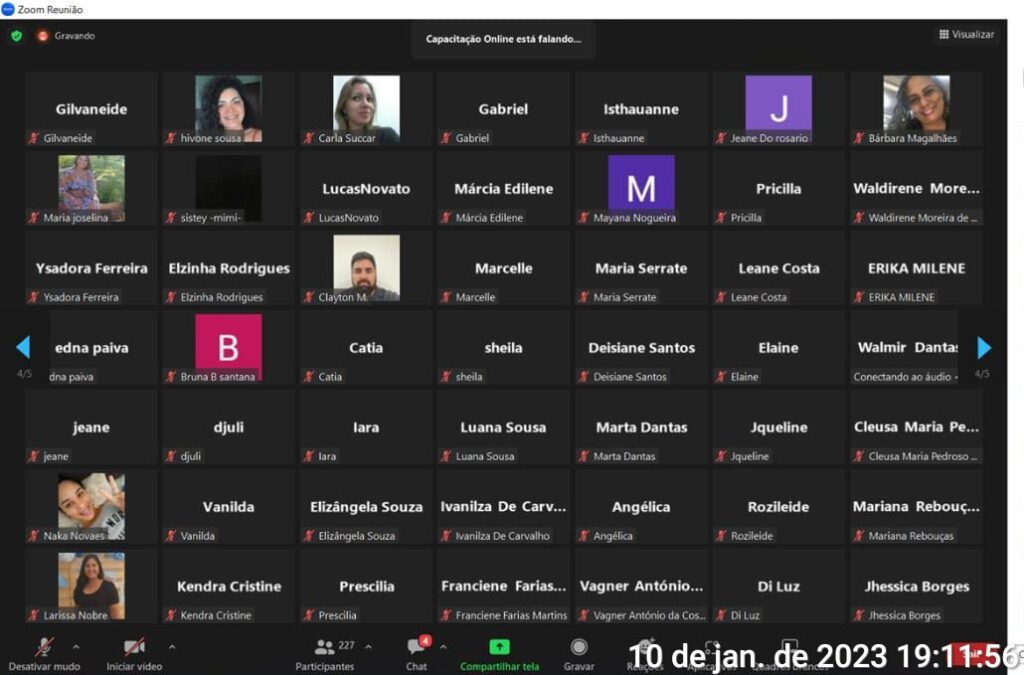The height and width of the screenshot is (675, 1024).
Task: Select Carla Succar's video tile
Action: [x=366, y=107]
